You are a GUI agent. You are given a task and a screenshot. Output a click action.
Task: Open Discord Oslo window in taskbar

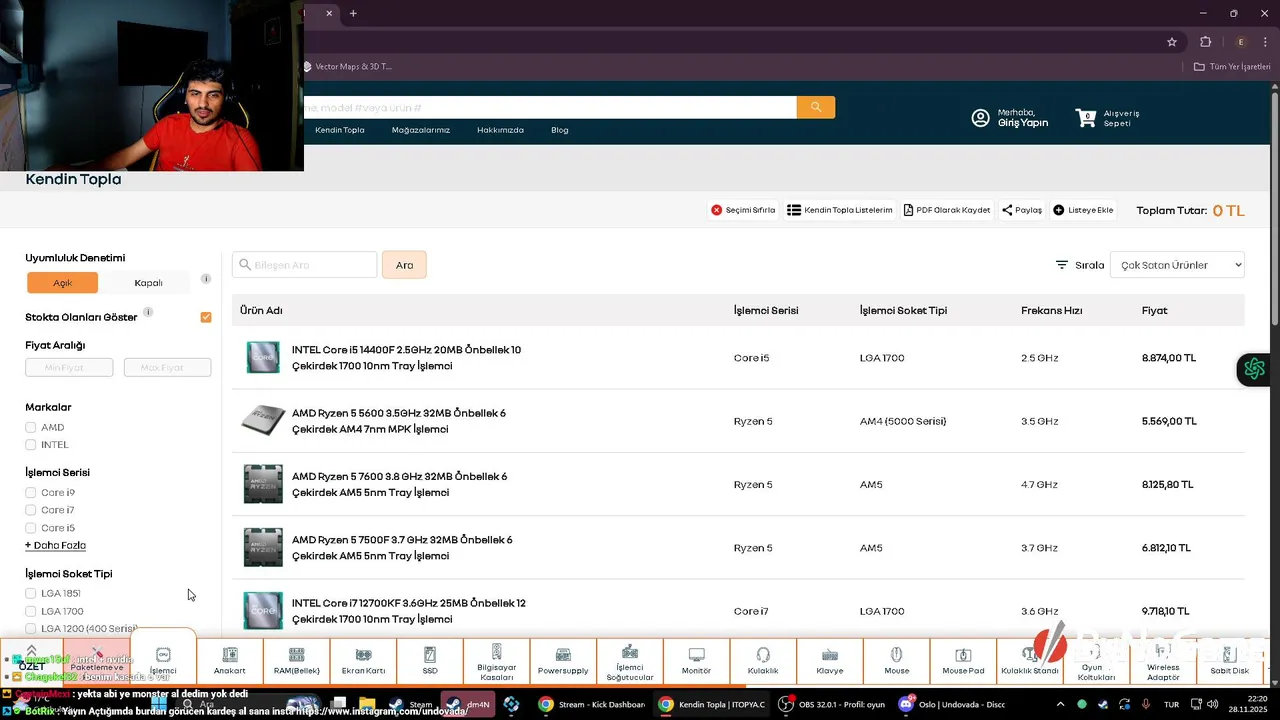951,704
